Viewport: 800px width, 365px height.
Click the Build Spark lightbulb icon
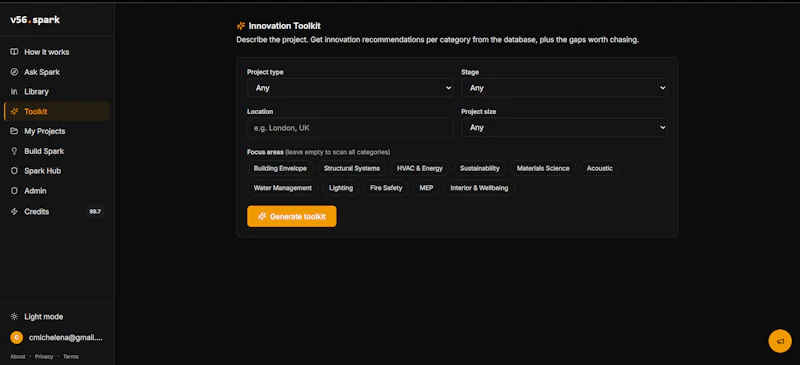[14, 151]
